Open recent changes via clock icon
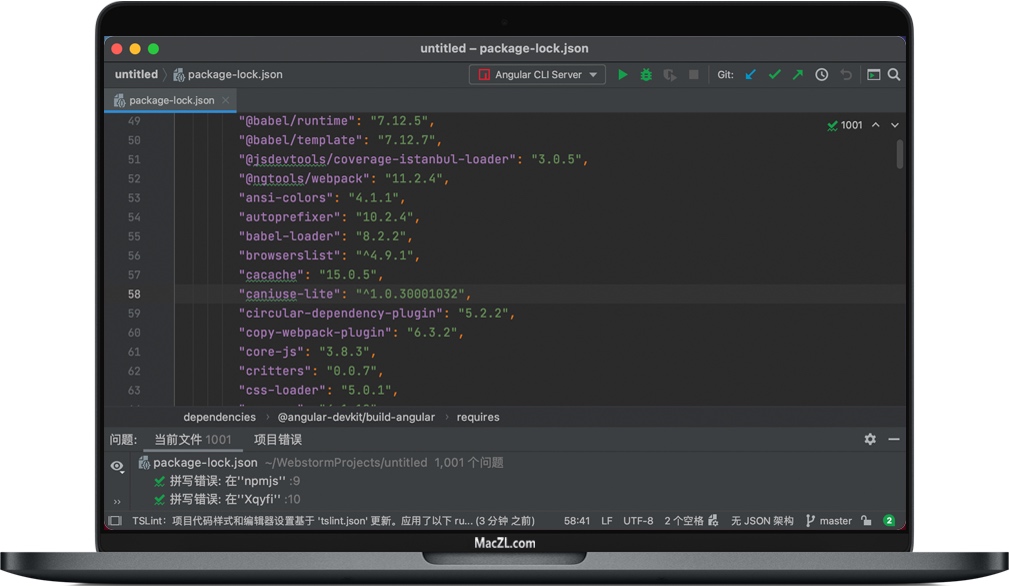Image resolution: width=1009 pixels, height=586 pixels. coord(821,74)
